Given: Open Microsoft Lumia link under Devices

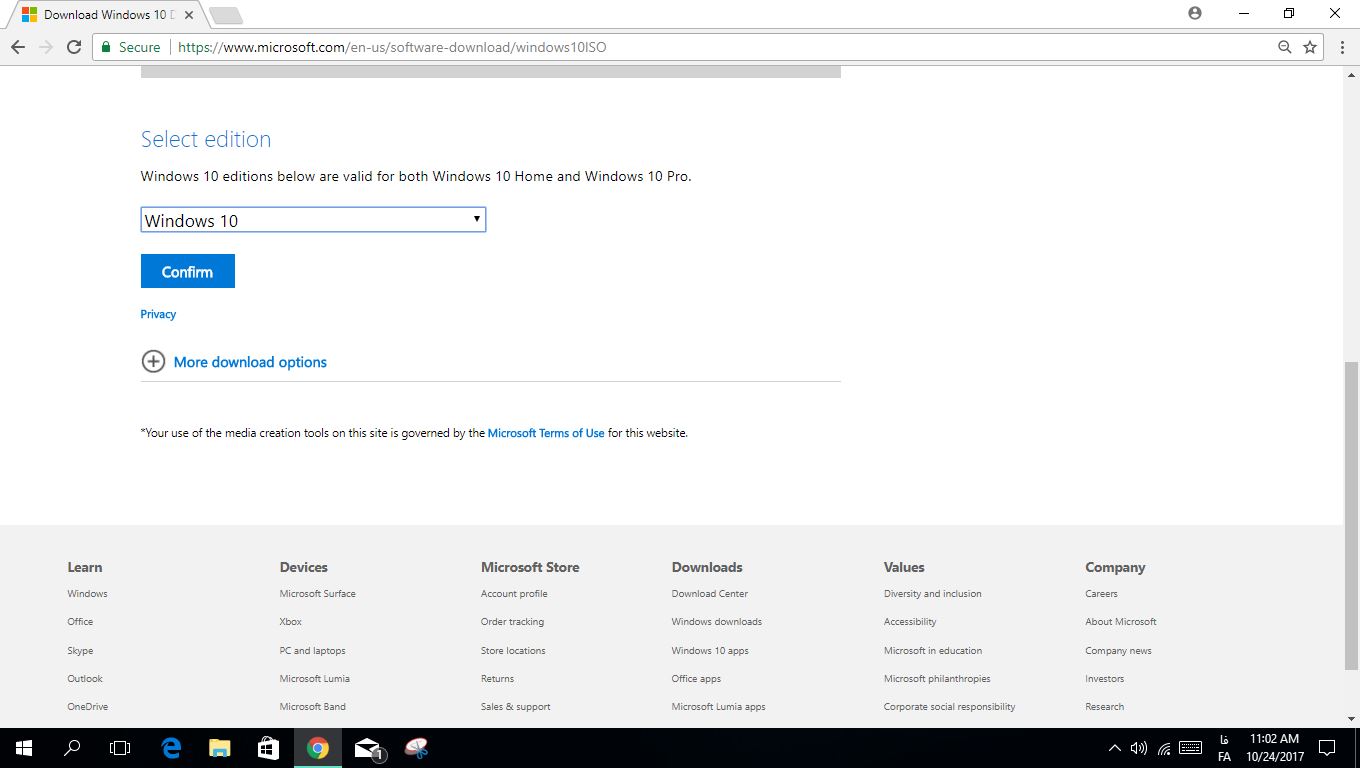Looking at the screenshot, I should tap(314, 679).
